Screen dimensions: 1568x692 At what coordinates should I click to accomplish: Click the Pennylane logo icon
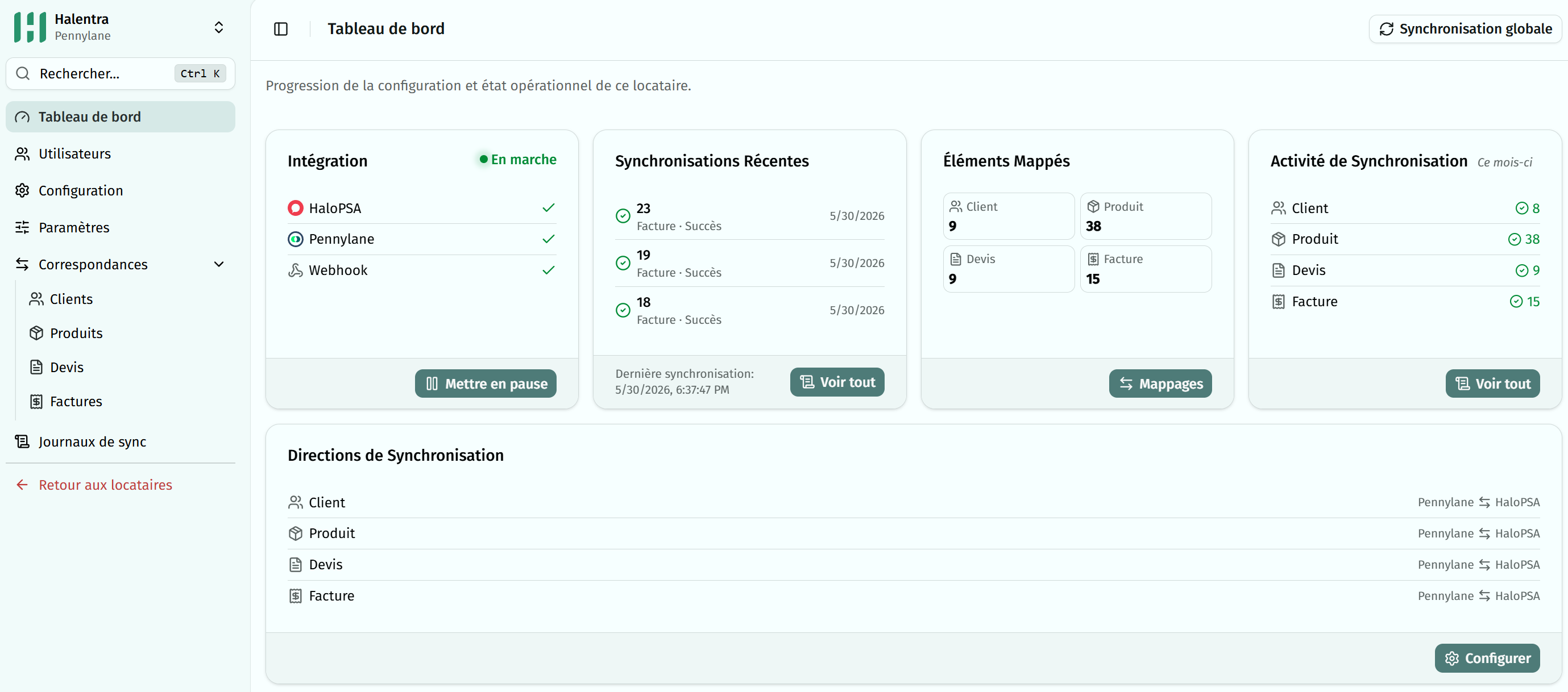[x=295, y=239]
